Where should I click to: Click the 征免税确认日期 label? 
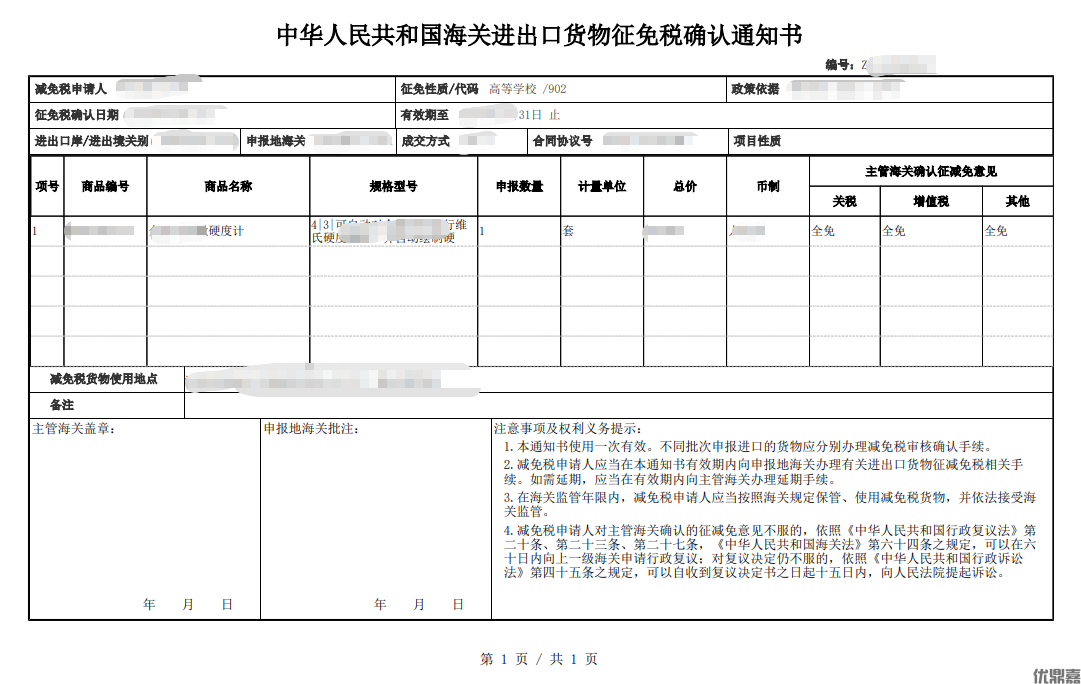(x=77, y=115)
